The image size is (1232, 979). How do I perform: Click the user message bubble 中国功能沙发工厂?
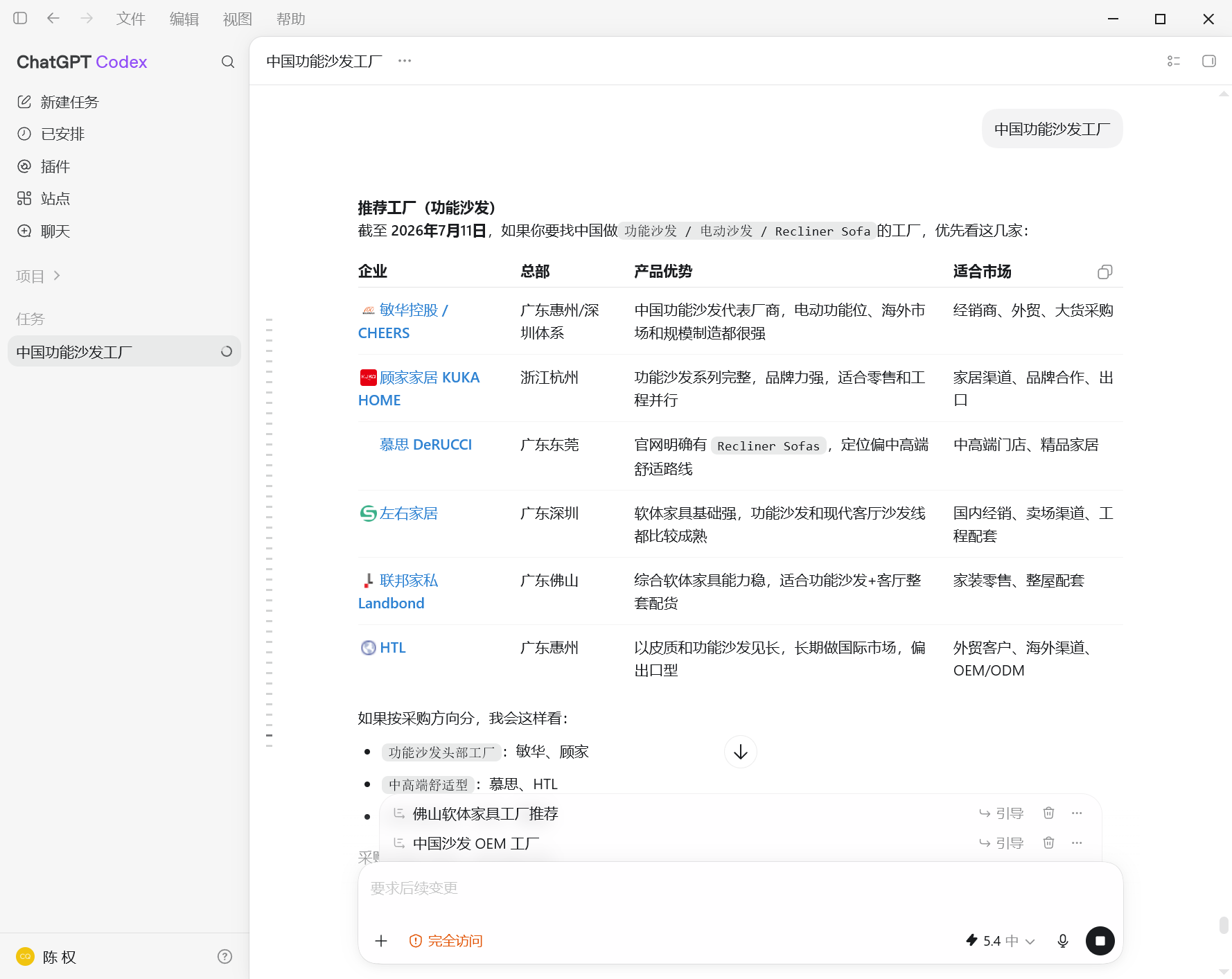pyautogui.click(x=1052, y=129)
